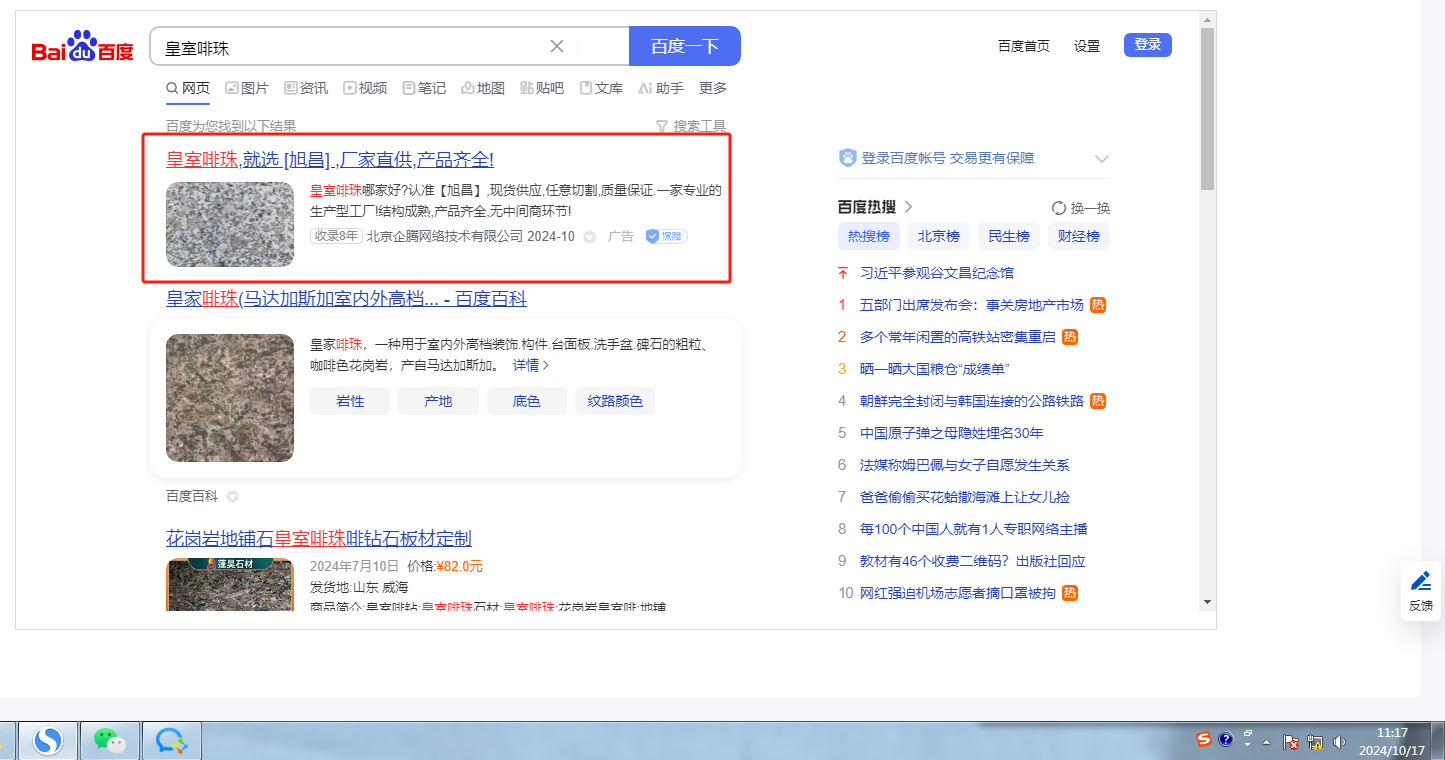Select the 北京榜 hot list tab

[938, 236]
